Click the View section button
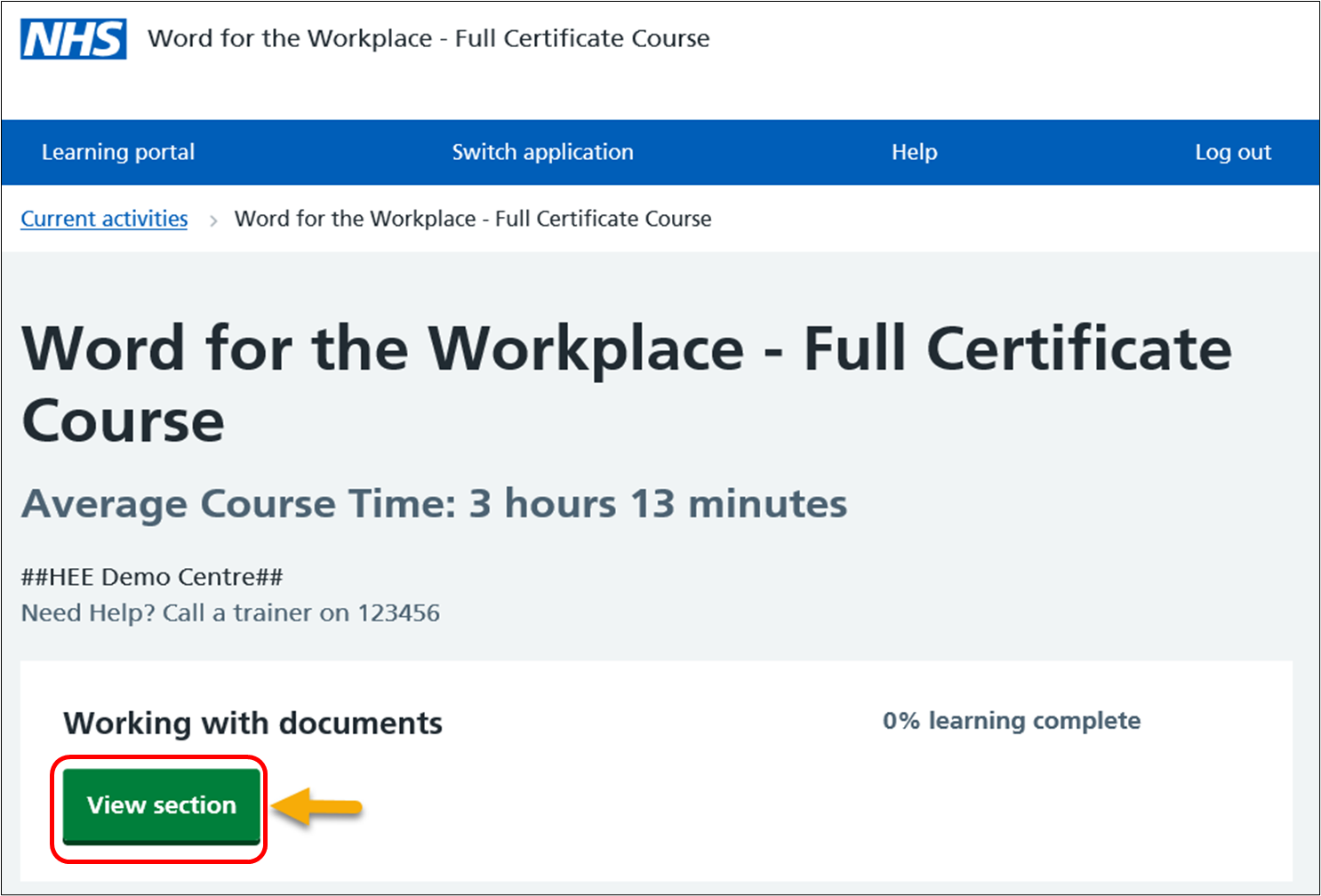 coord(162,805)
